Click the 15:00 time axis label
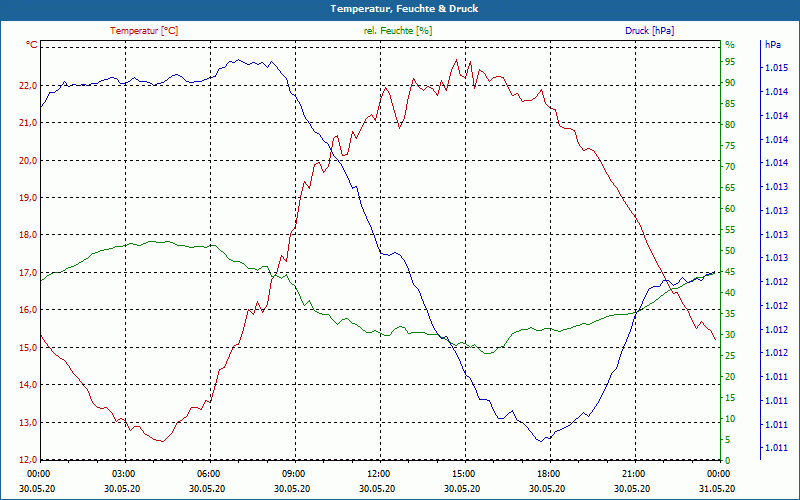 point(464,474)
